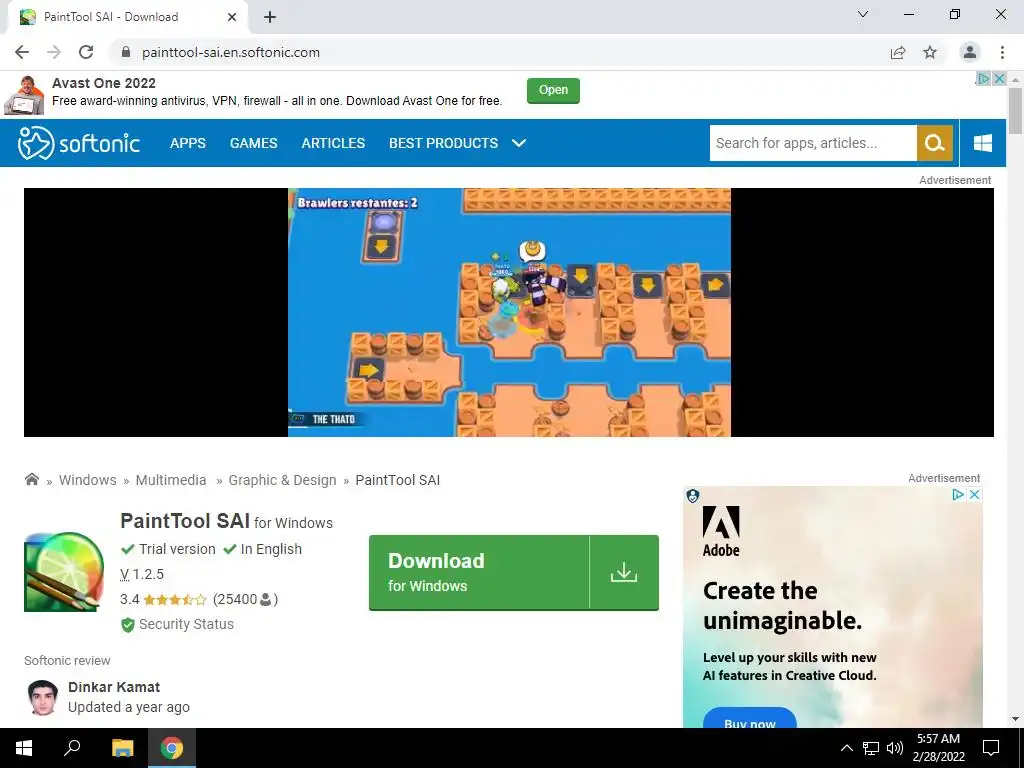Click the orange search magnifier button
The image size is (1024, 768).
tap(935, 143)
